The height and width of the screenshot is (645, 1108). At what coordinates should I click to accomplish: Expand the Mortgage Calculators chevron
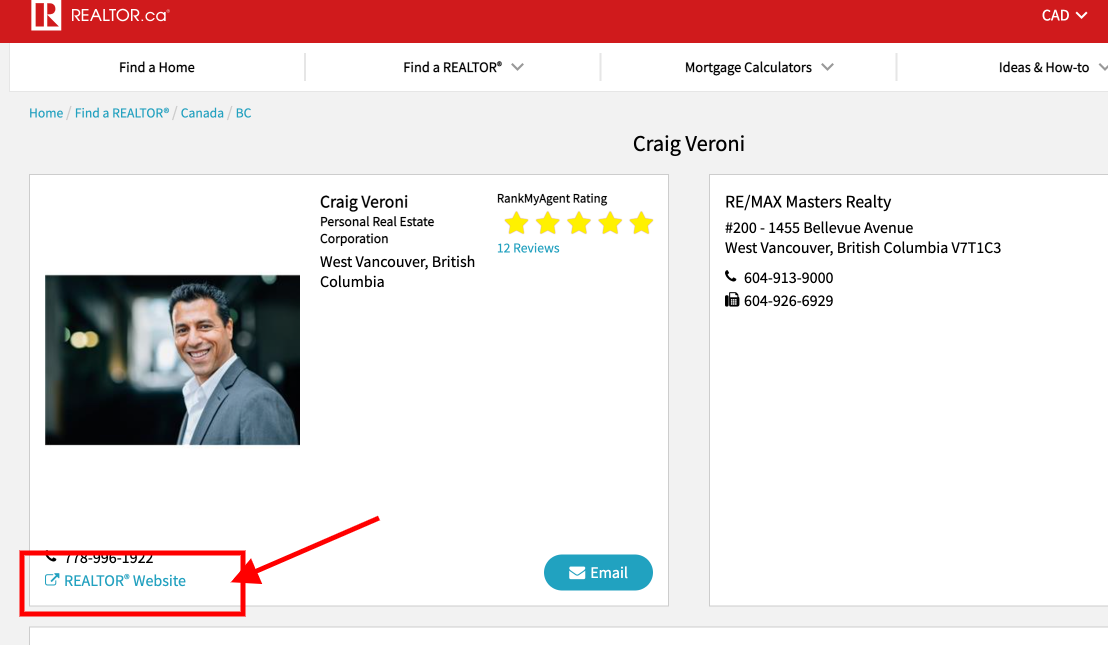[x=827, y=67]
